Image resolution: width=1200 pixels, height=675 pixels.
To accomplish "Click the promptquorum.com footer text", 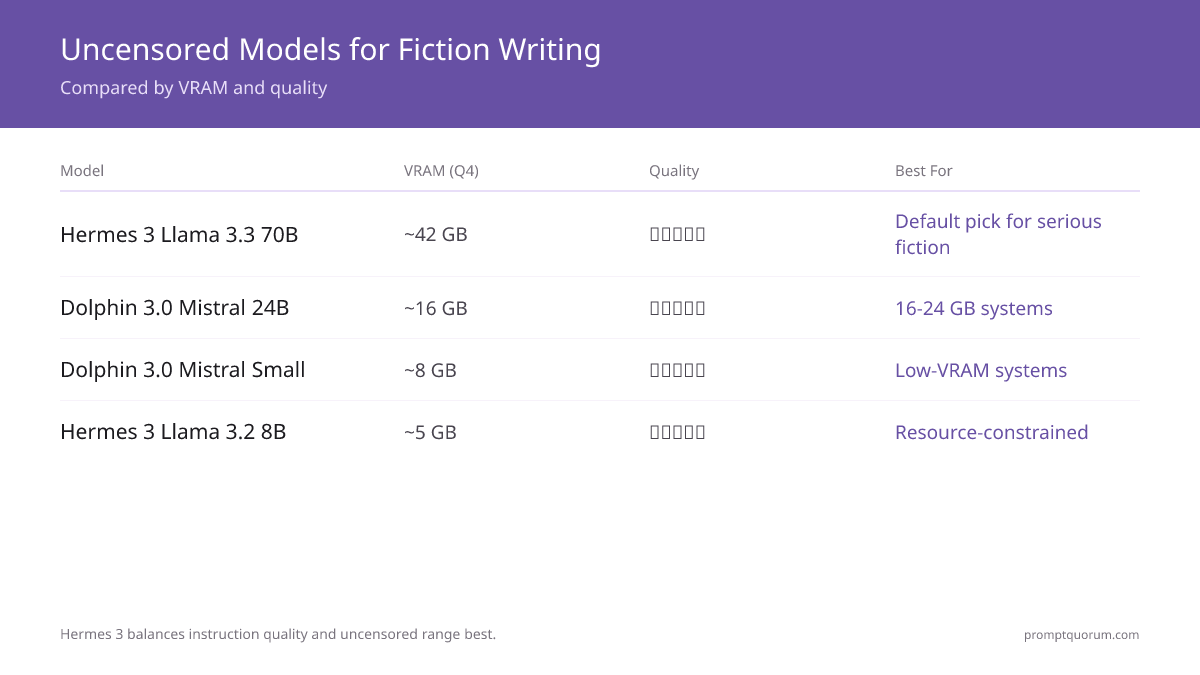I will coord(1082,635).
